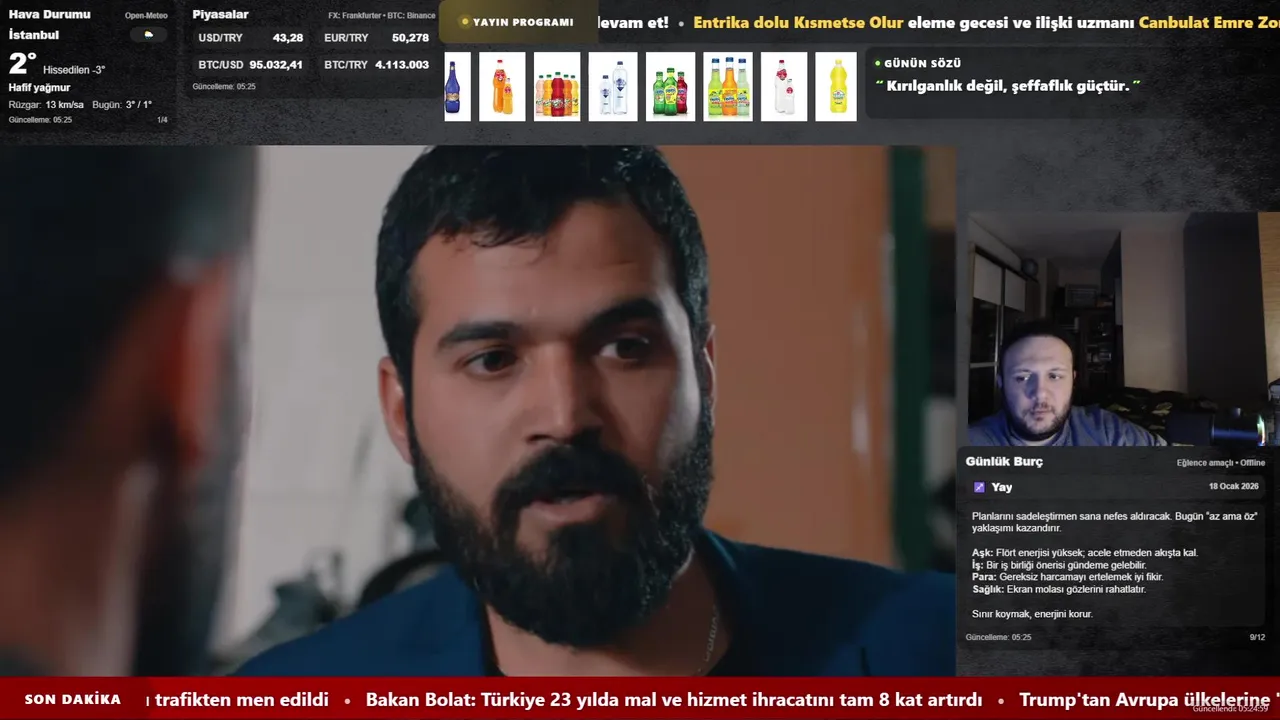Screen dimensions: 1280x720
Task: Click the rainy cloud weather icon
Action: click(148, 34)
